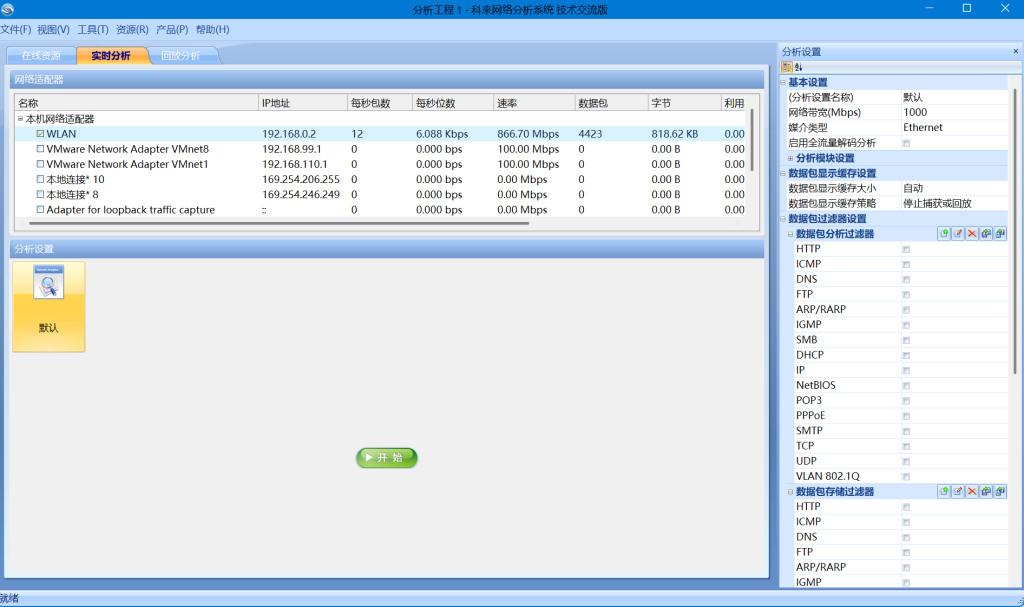Click the application logo in title bar
Screen dimensions: 1024x607
click(8, 9)
